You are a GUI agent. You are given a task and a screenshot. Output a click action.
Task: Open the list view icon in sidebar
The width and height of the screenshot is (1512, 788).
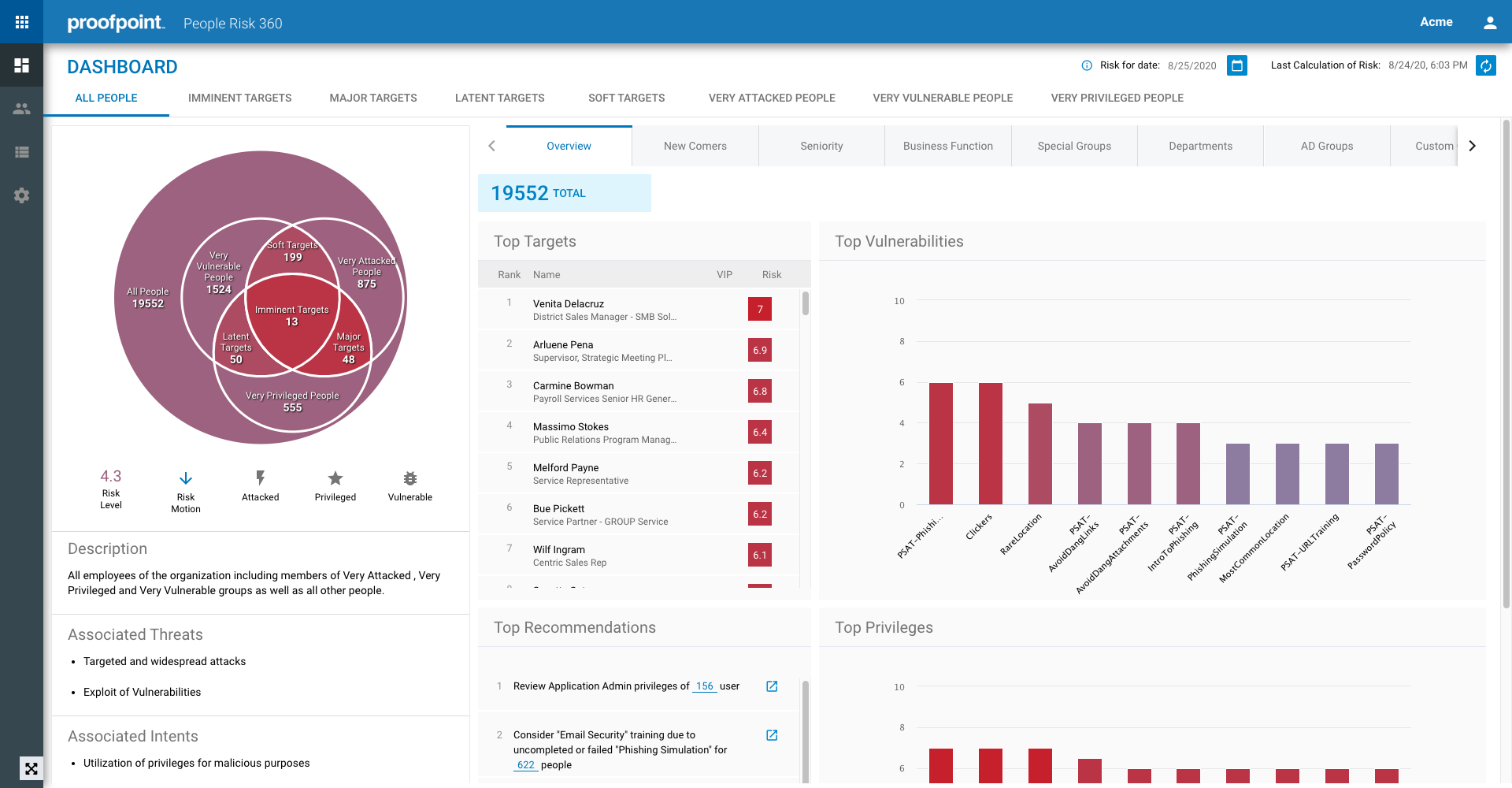22,152
